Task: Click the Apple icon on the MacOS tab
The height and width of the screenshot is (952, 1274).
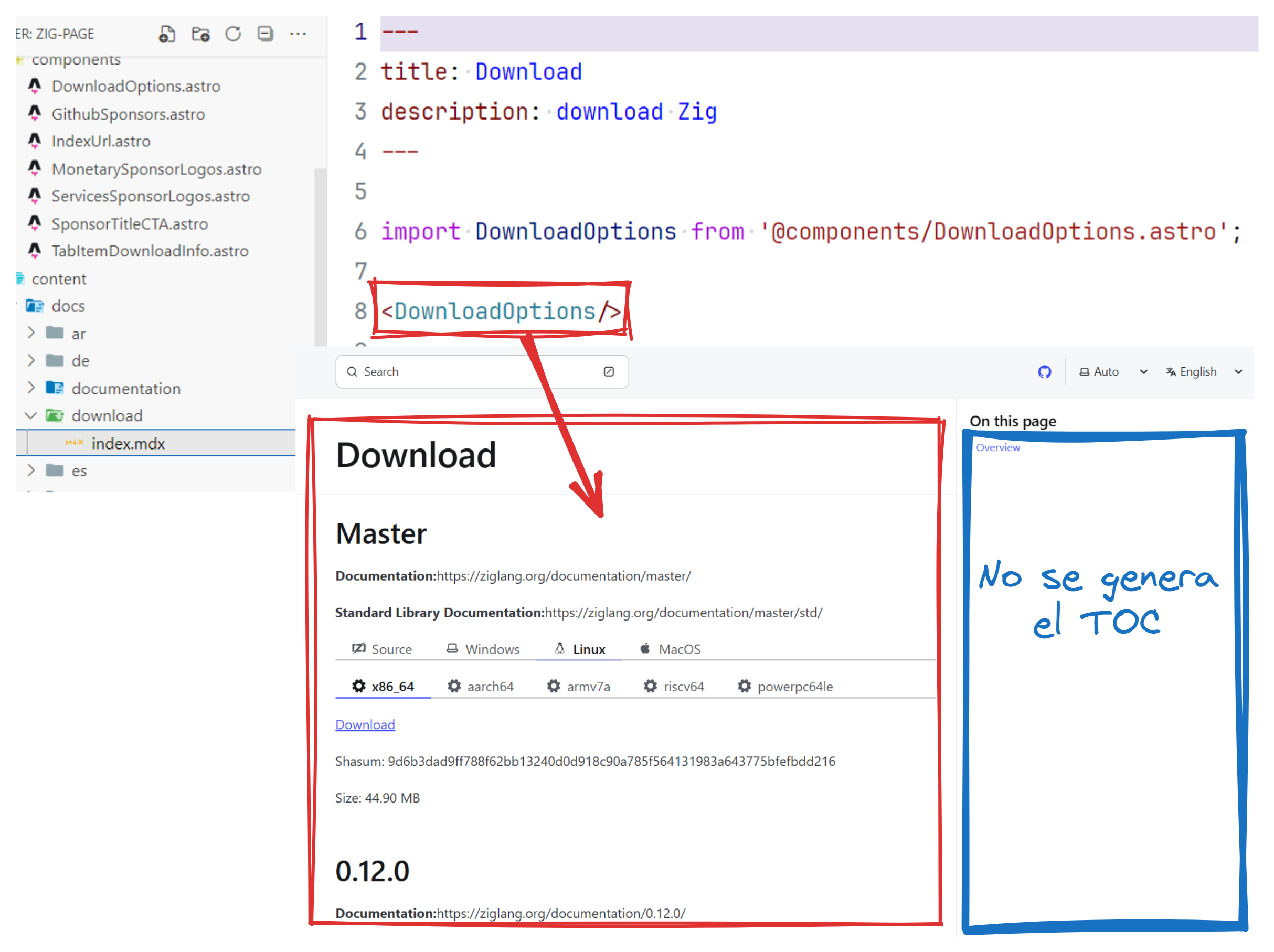Action: coord(645,648)
